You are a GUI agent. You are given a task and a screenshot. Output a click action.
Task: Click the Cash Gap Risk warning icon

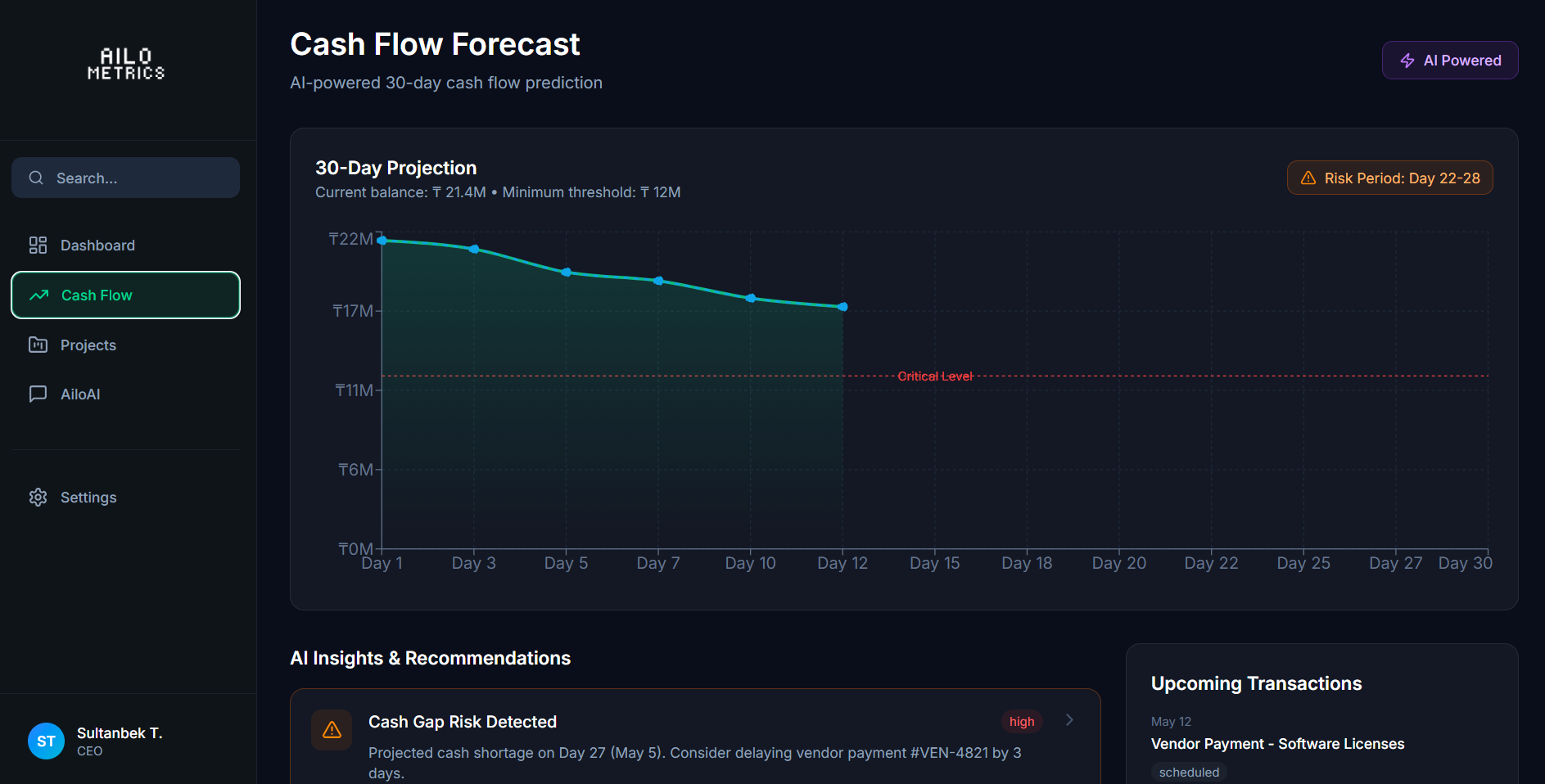coord(332,730)
